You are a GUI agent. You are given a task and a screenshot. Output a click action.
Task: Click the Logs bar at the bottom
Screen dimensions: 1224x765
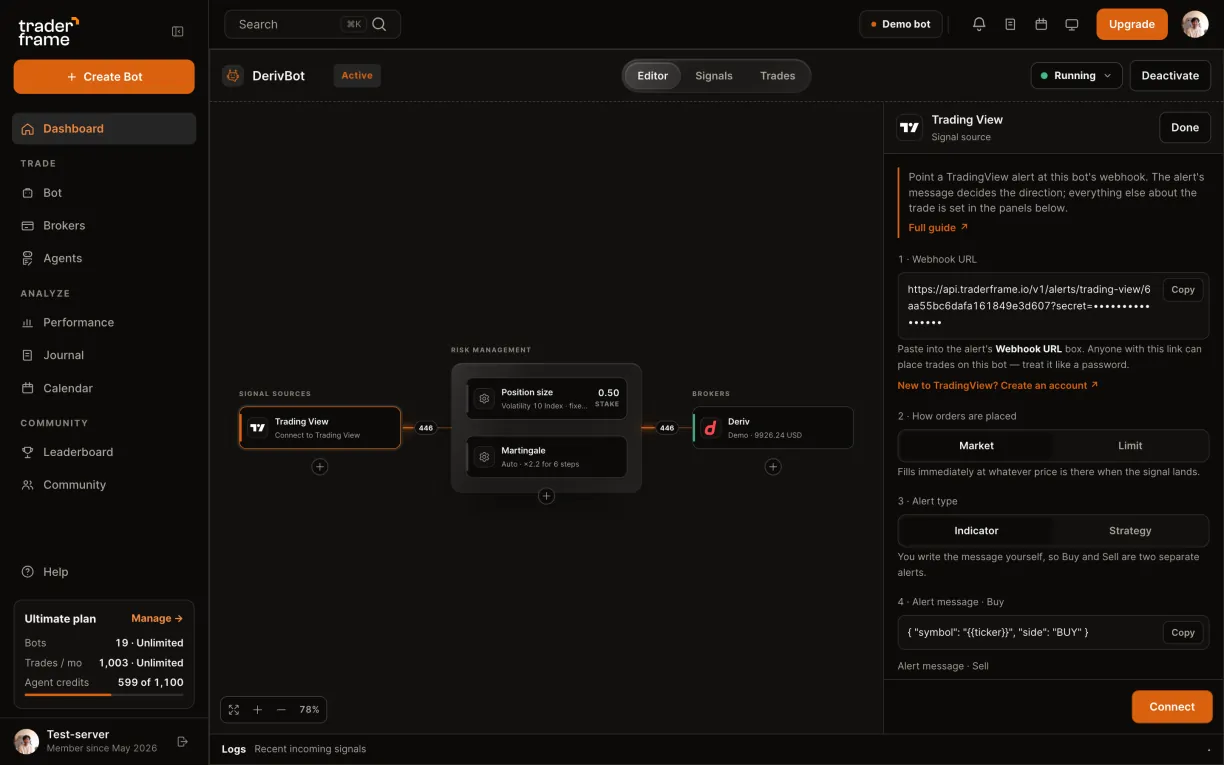716,749
